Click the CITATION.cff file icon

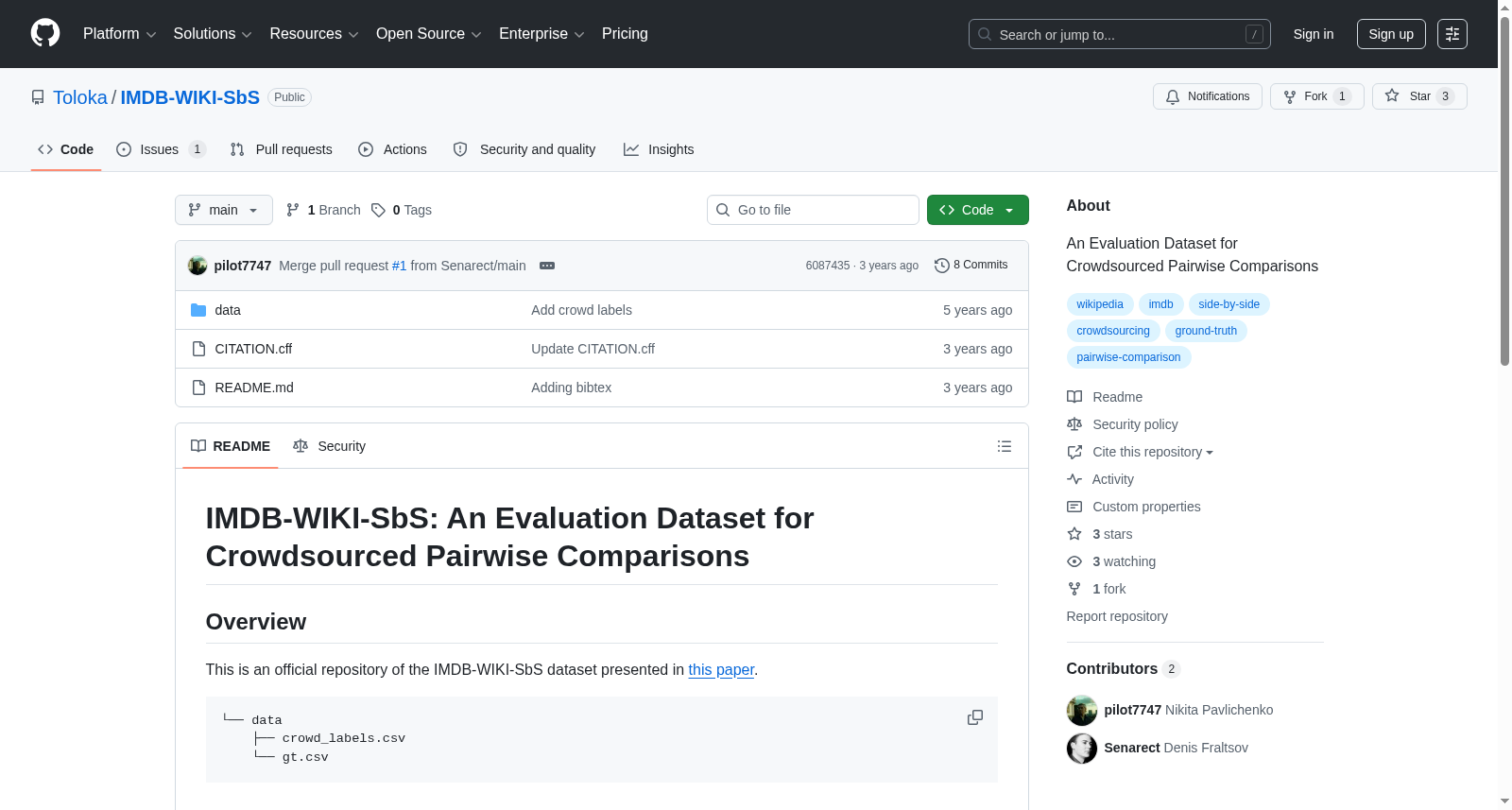pos(198,349)
